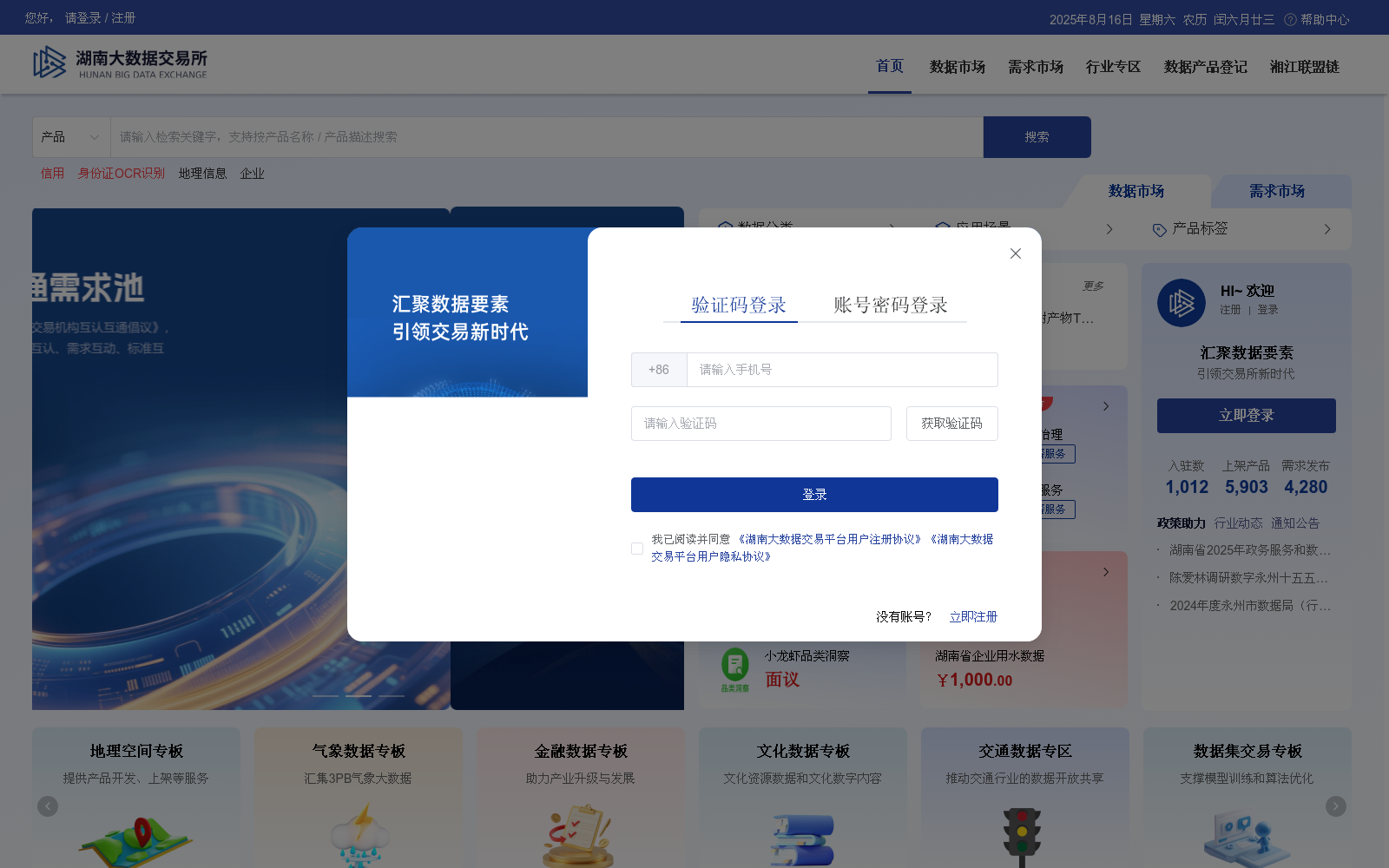Select second banner carousel indicator
Screen dimensions: 1389x868
click(359, 696)
